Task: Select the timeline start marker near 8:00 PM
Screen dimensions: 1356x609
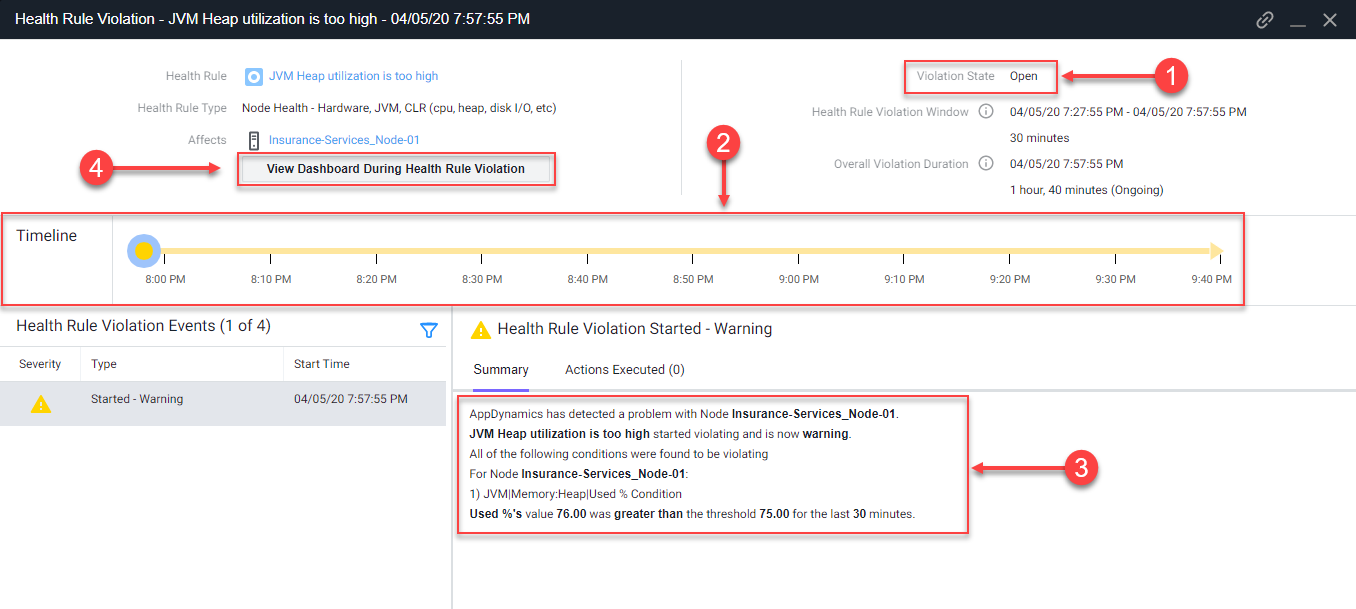Action: (144, 251)
